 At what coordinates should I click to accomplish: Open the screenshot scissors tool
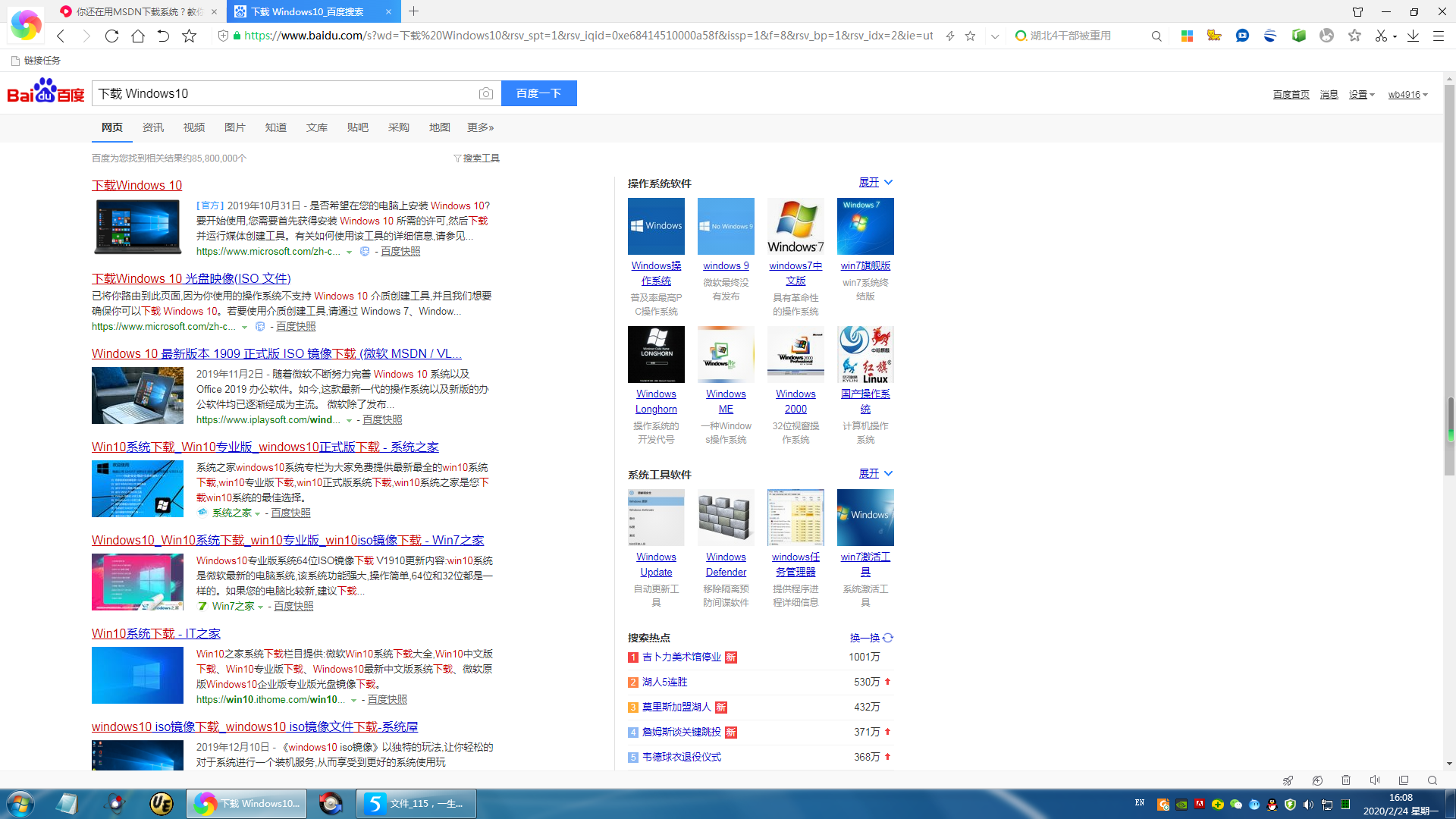tap(1381, 36)
